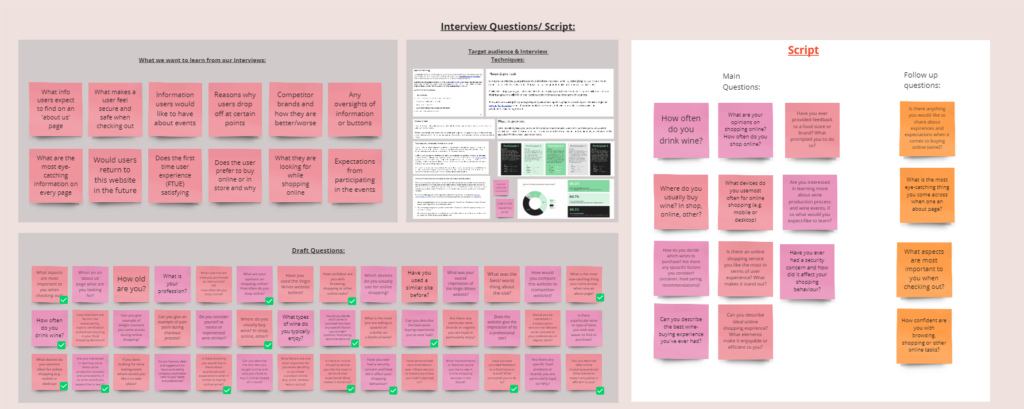Select draft note 'Have you used a similar site before?'

(x=419, y=284)
